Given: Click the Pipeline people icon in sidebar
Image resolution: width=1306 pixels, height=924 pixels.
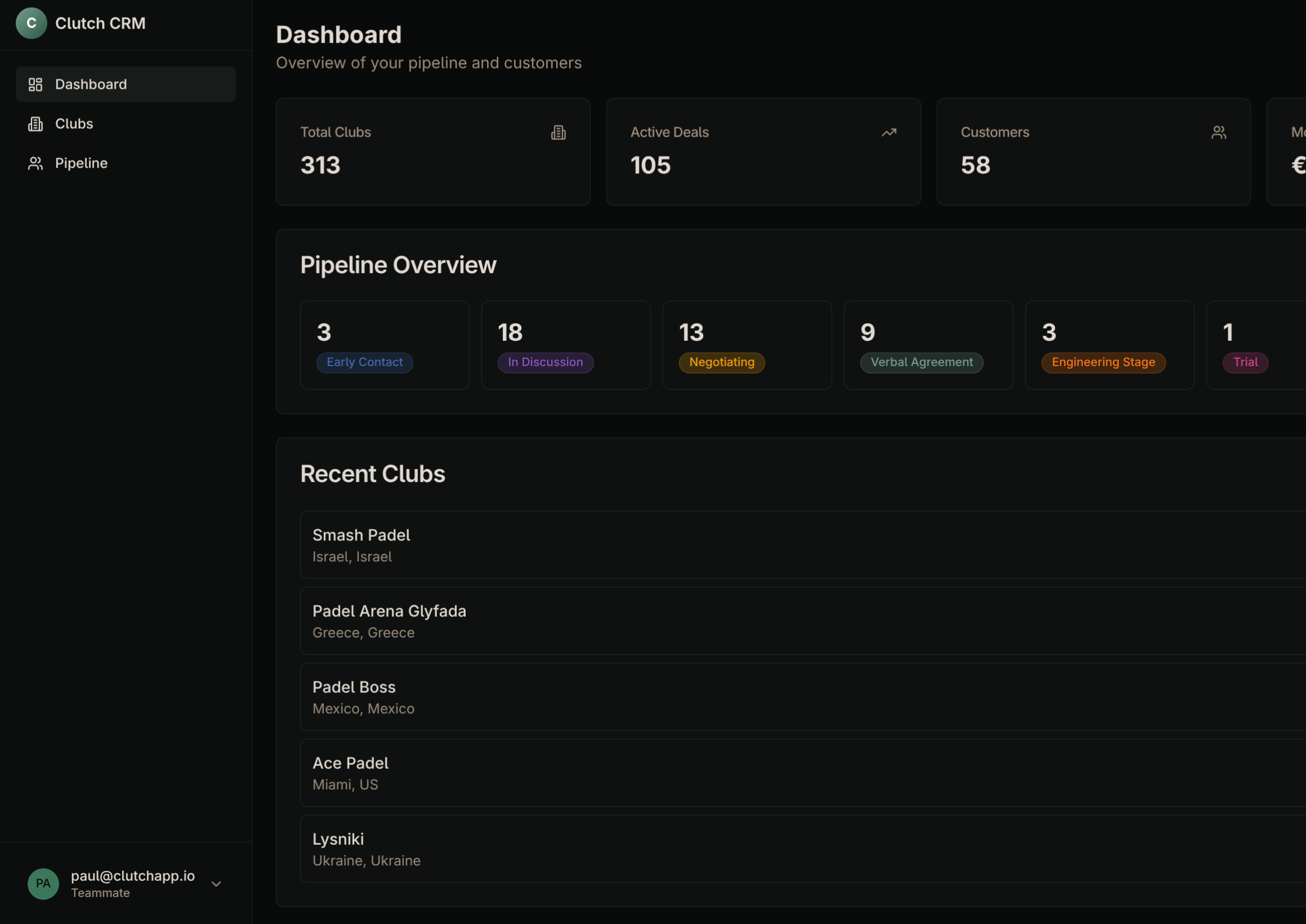Looking at the screenshot, I should tap(35, 164).
